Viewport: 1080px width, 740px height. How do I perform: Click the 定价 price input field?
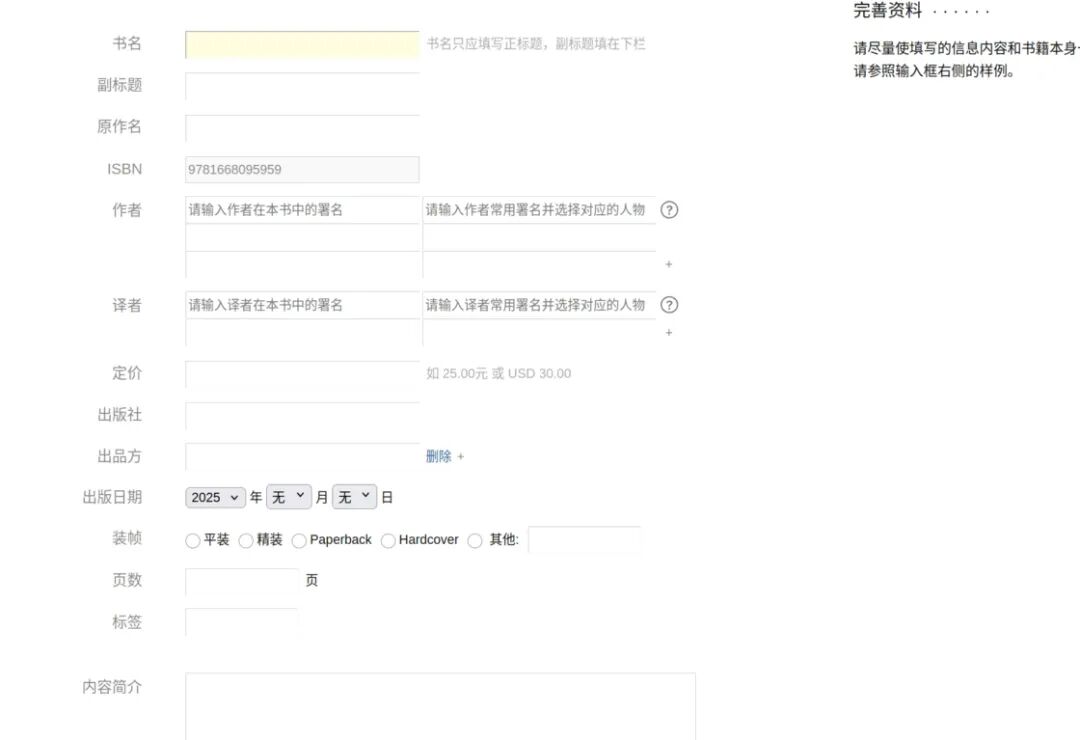tap(302, 374)
